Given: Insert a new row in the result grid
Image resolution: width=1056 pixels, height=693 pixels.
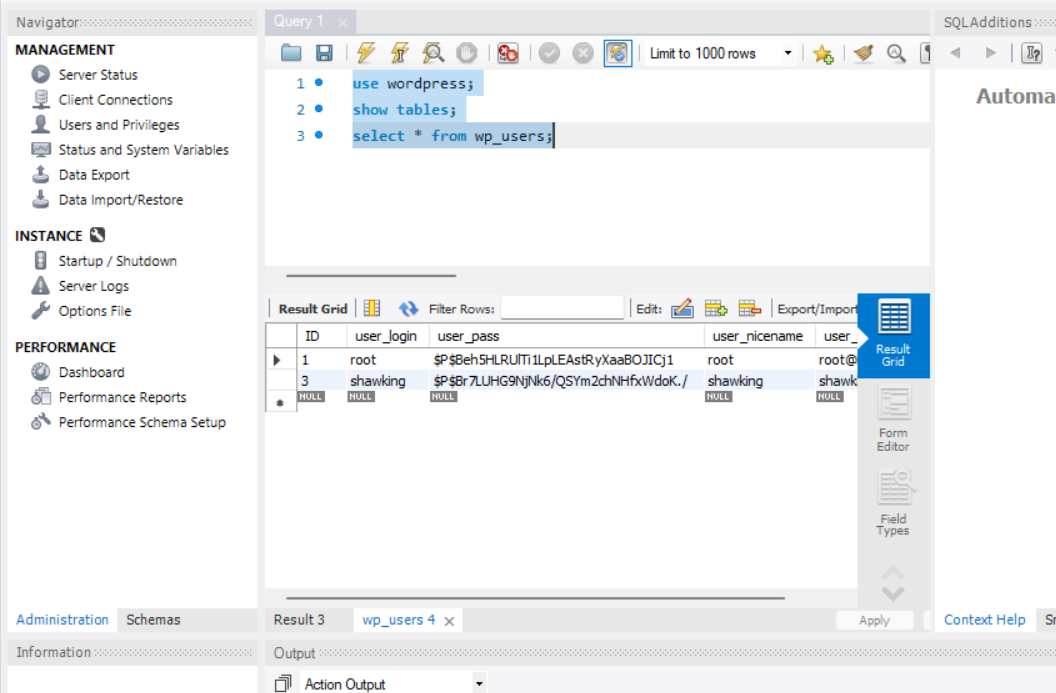Looking at the screenshot, I should (x=716, y=309).
